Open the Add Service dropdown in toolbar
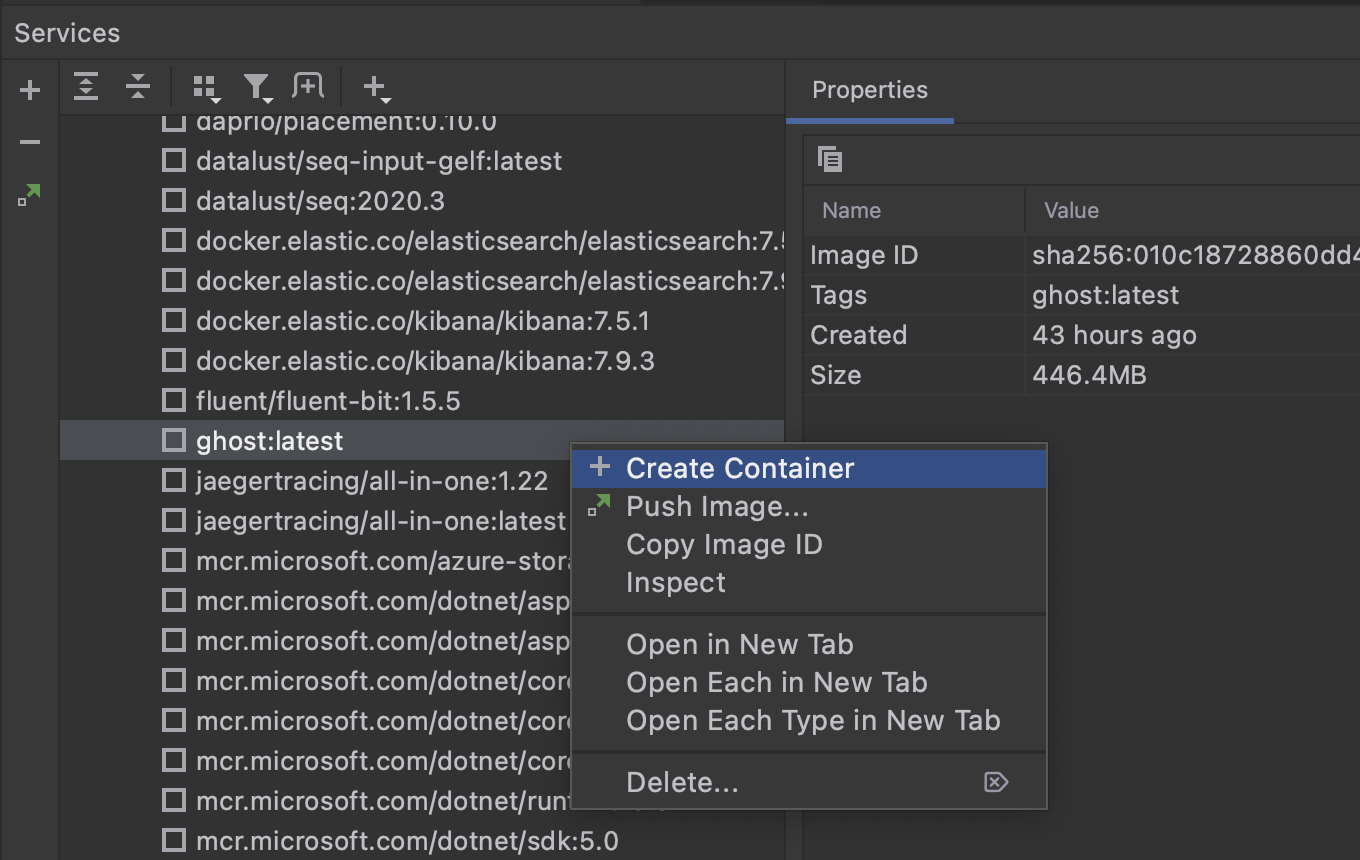 pos(375,88)
